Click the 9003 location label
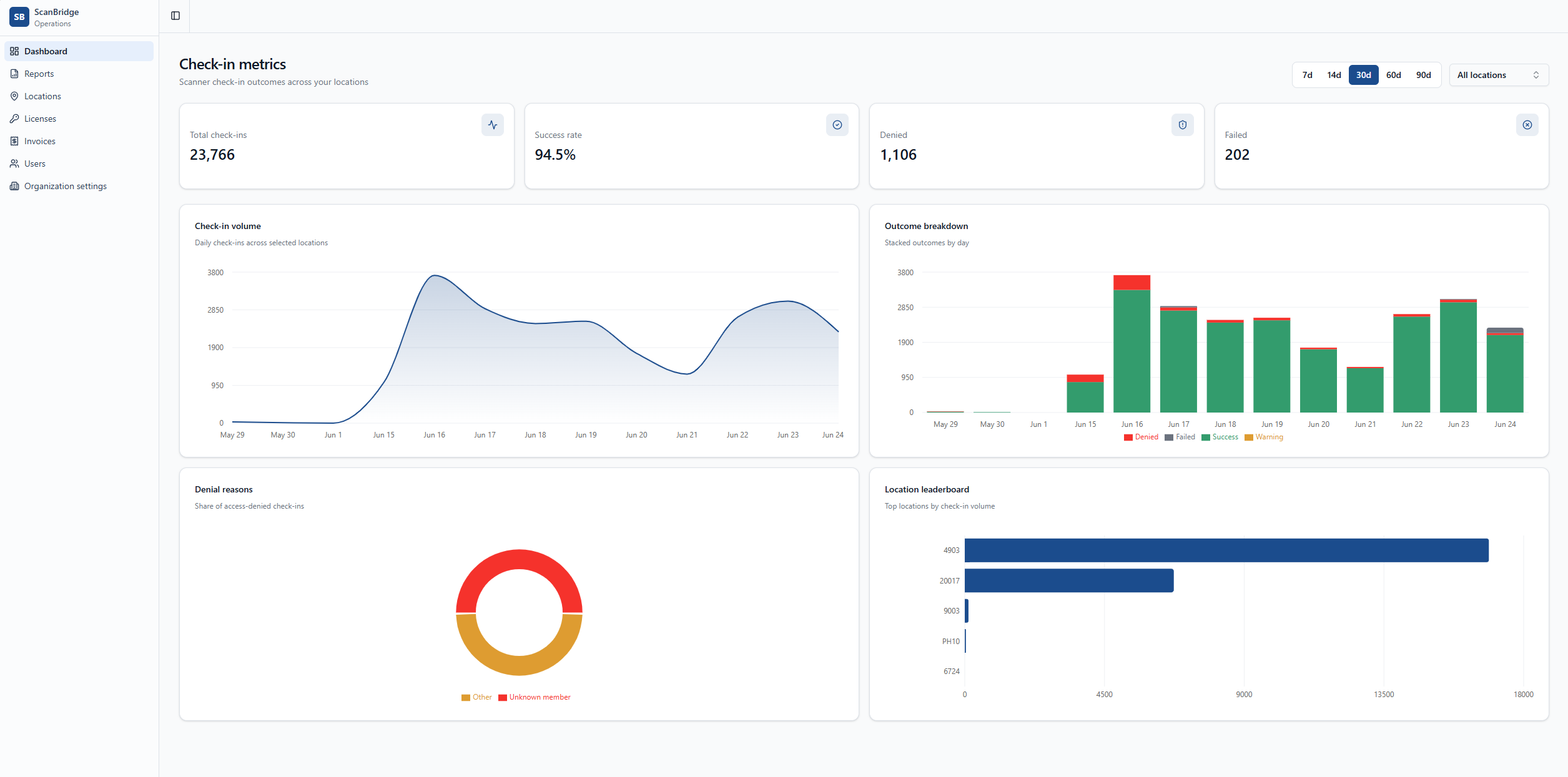Image resolution: width=1568 pixels, height=777 pixels. [951, 611]
